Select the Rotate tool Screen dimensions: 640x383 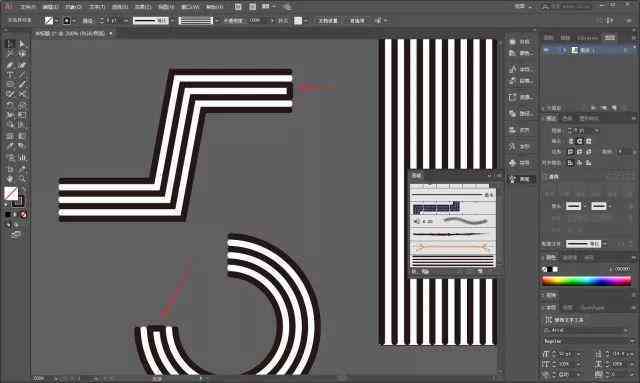pyautogui.click(x=10, y=105)
